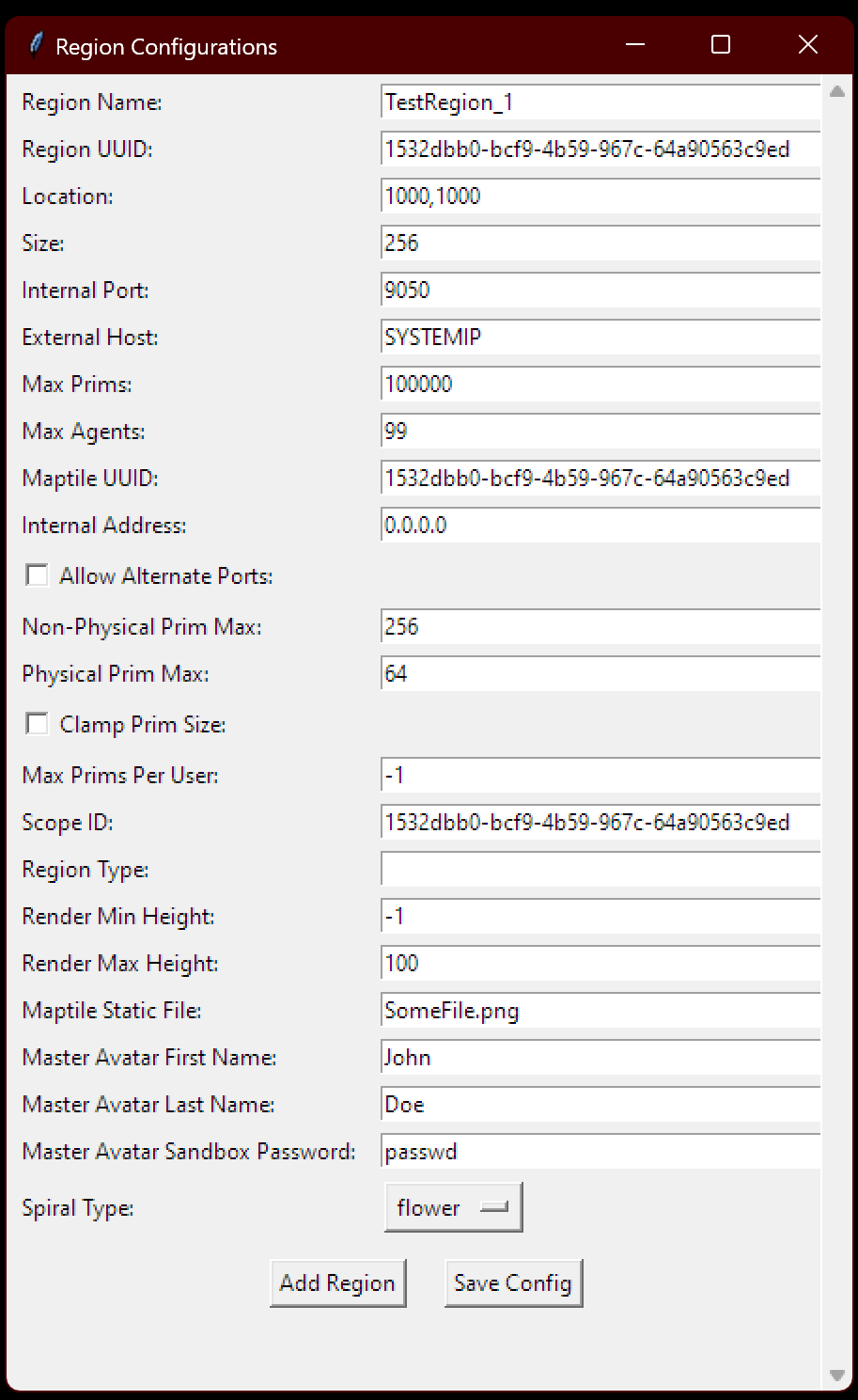Select the Internal Port field
This screenshot has width=858, height=1400.
point(601,291)
